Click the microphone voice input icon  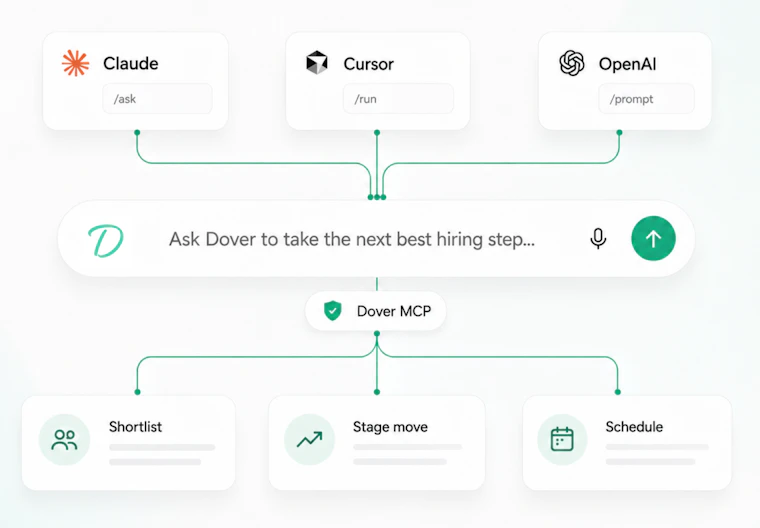coord(598,239)
